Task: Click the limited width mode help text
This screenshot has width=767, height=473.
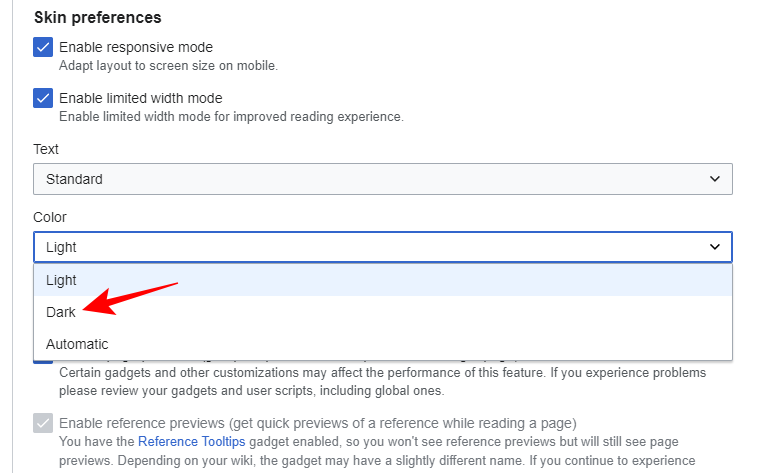Action: (231, 117)
